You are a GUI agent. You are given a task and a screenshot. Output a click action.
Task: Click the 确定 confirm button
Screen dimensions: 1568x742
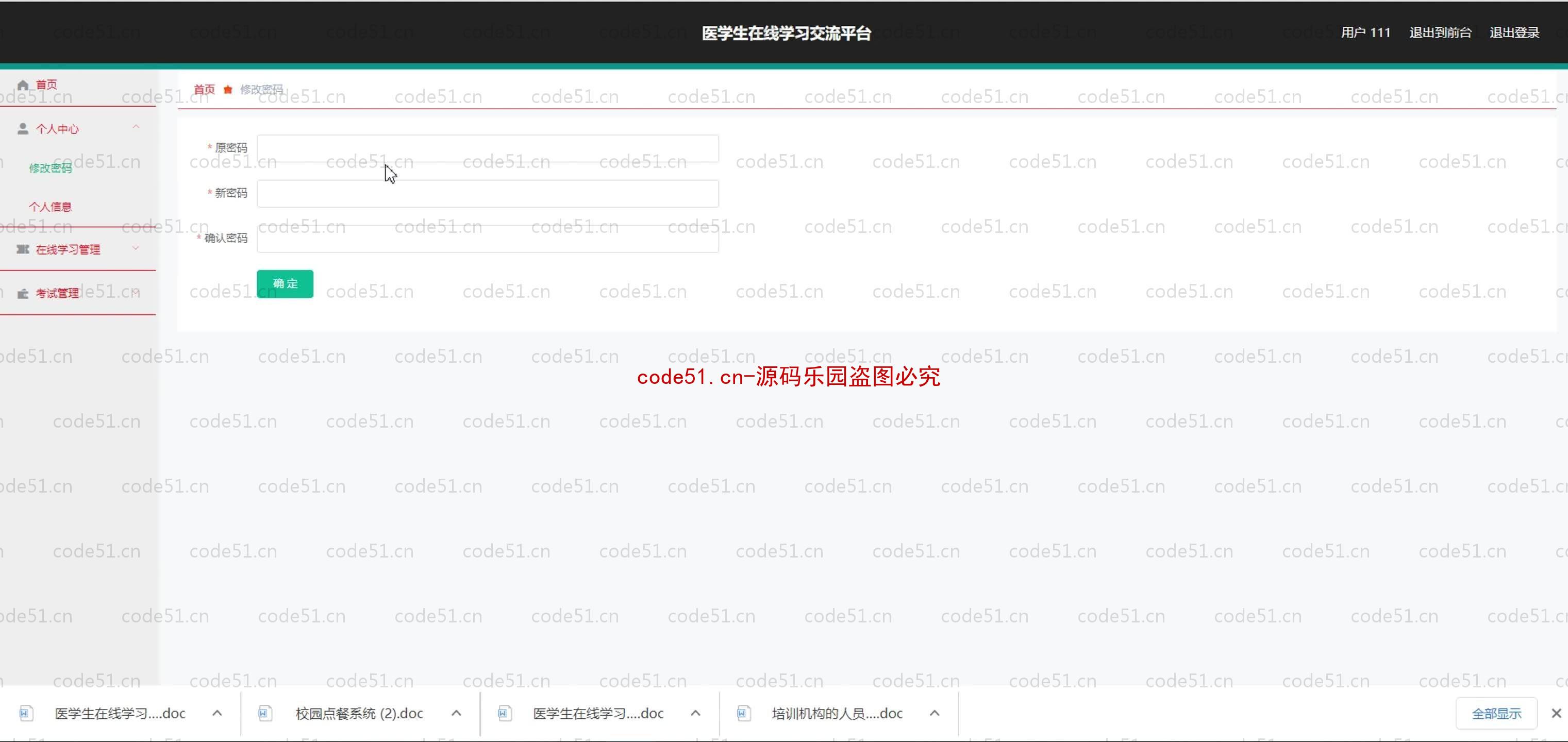coord(285,283)
